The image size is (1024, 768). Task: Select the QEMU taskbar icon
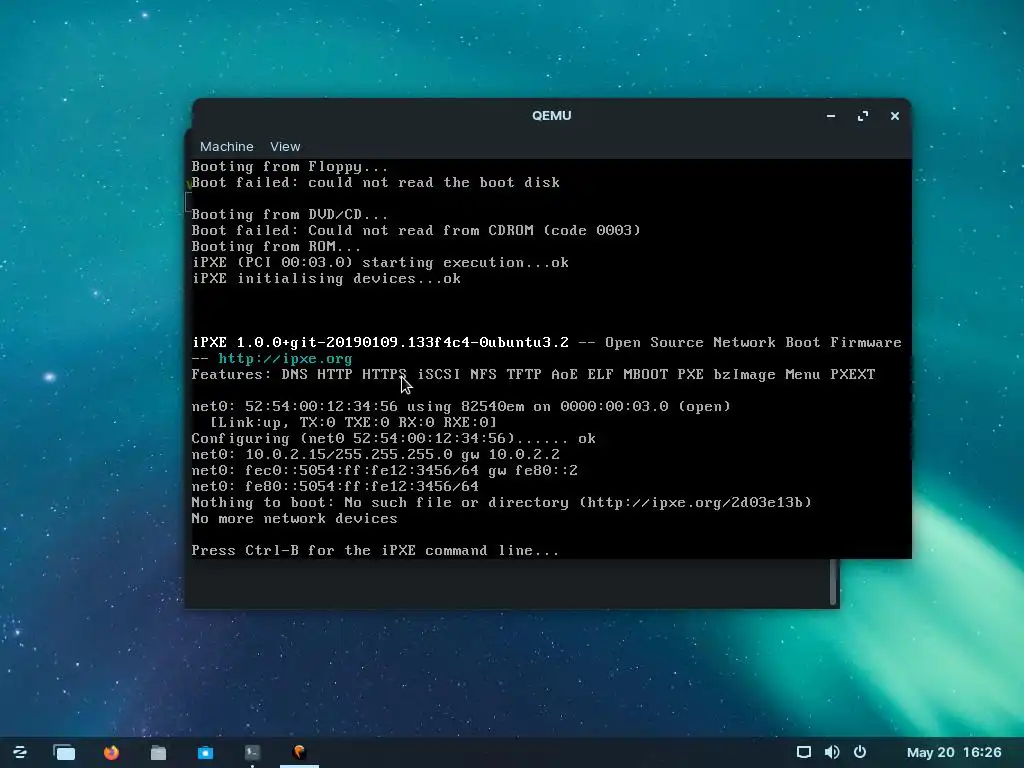click(299, 752)
